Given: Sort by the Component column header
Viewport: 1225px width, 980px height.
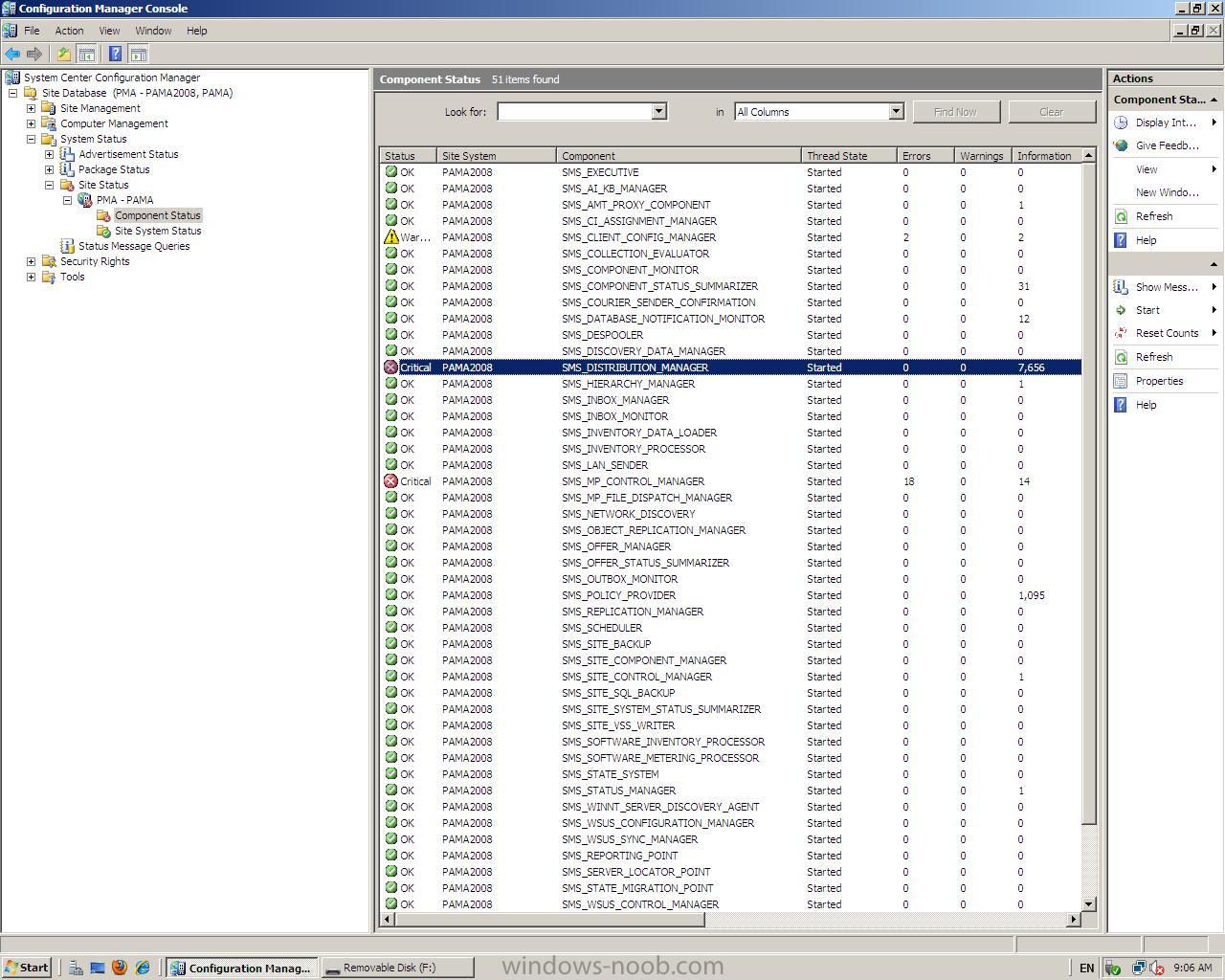Looking at the screenshot, I should [678, 156].
